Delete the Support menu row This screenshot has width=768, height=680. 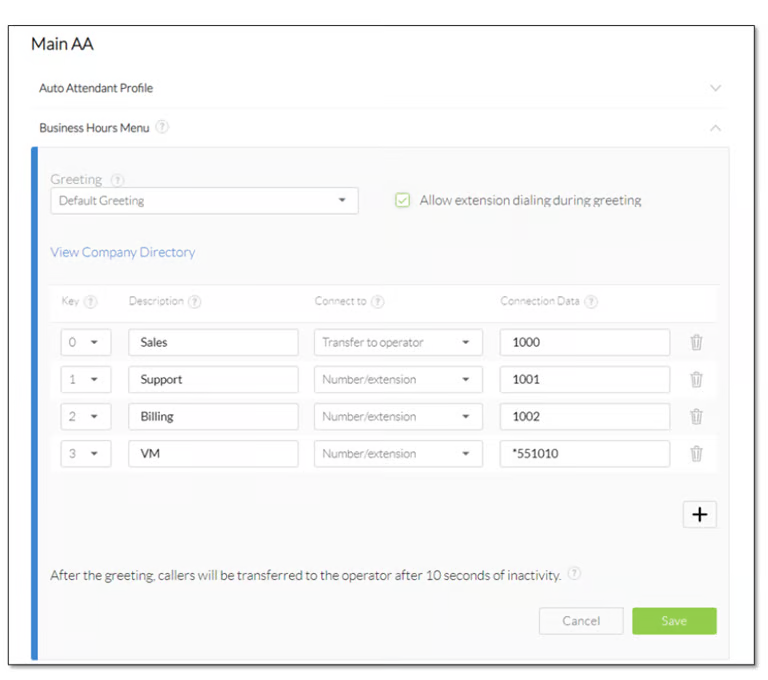(696, 379)
